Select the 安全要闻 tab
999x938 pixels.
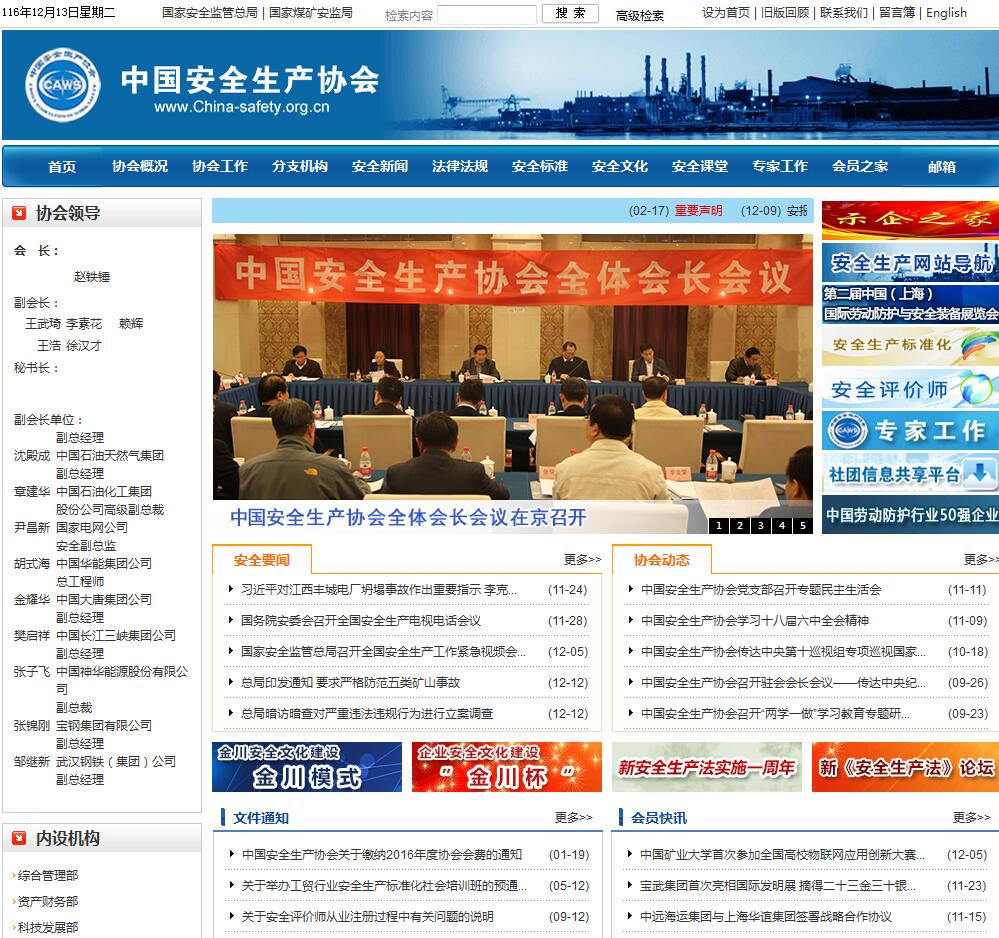click(262, 560)
